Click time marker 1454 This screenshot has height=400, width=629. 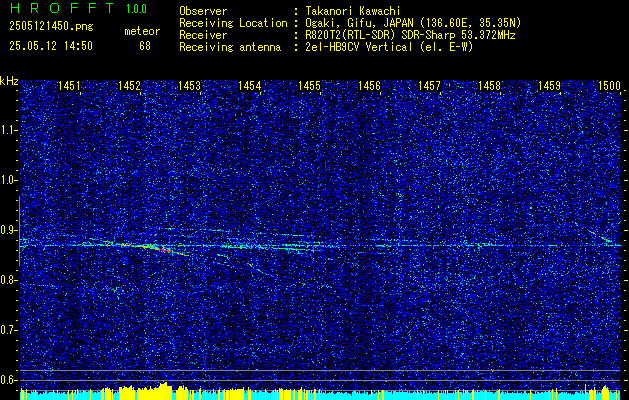pyautogui.click(x=250, y=85)
